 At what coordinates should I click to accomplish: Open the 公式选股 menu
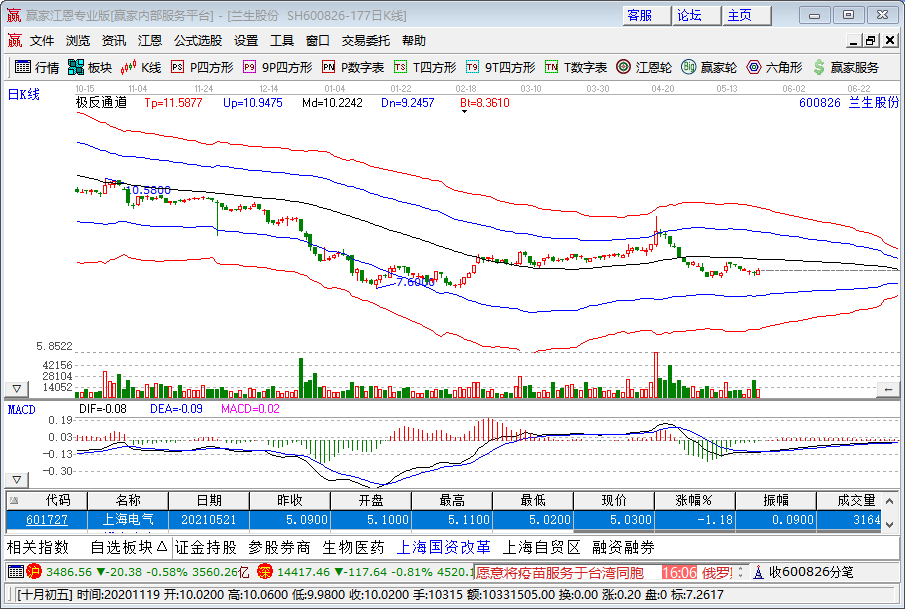pos(198,40)
